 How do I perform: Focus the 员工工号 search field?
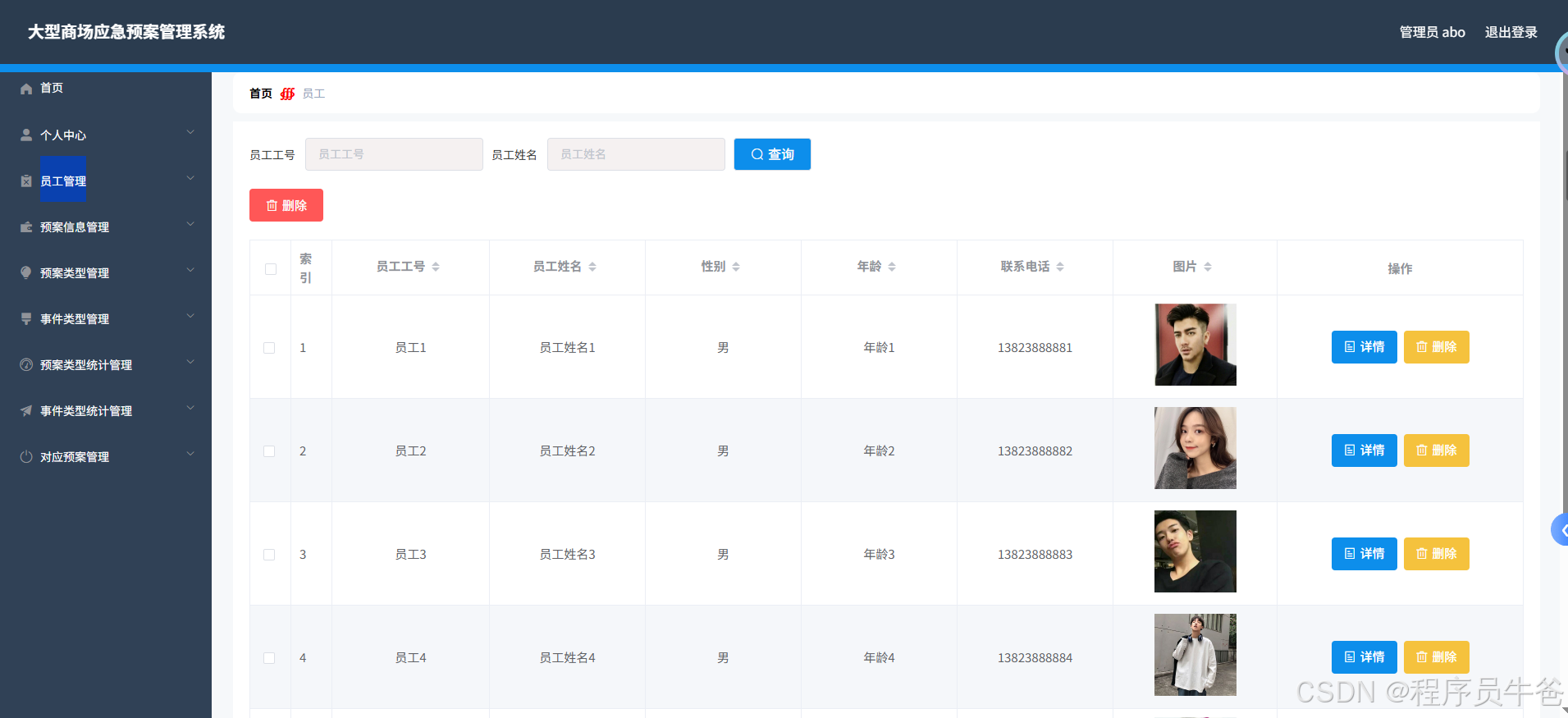point(394,154)
